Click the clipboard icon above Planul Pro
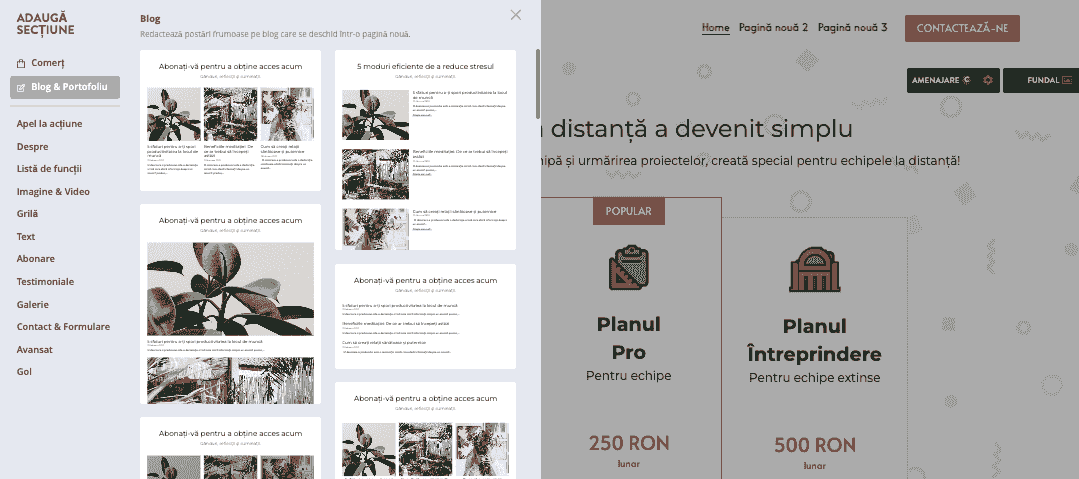Image resolution: width=1079 pixels, height=479 pixels. [x=628, y=267]
